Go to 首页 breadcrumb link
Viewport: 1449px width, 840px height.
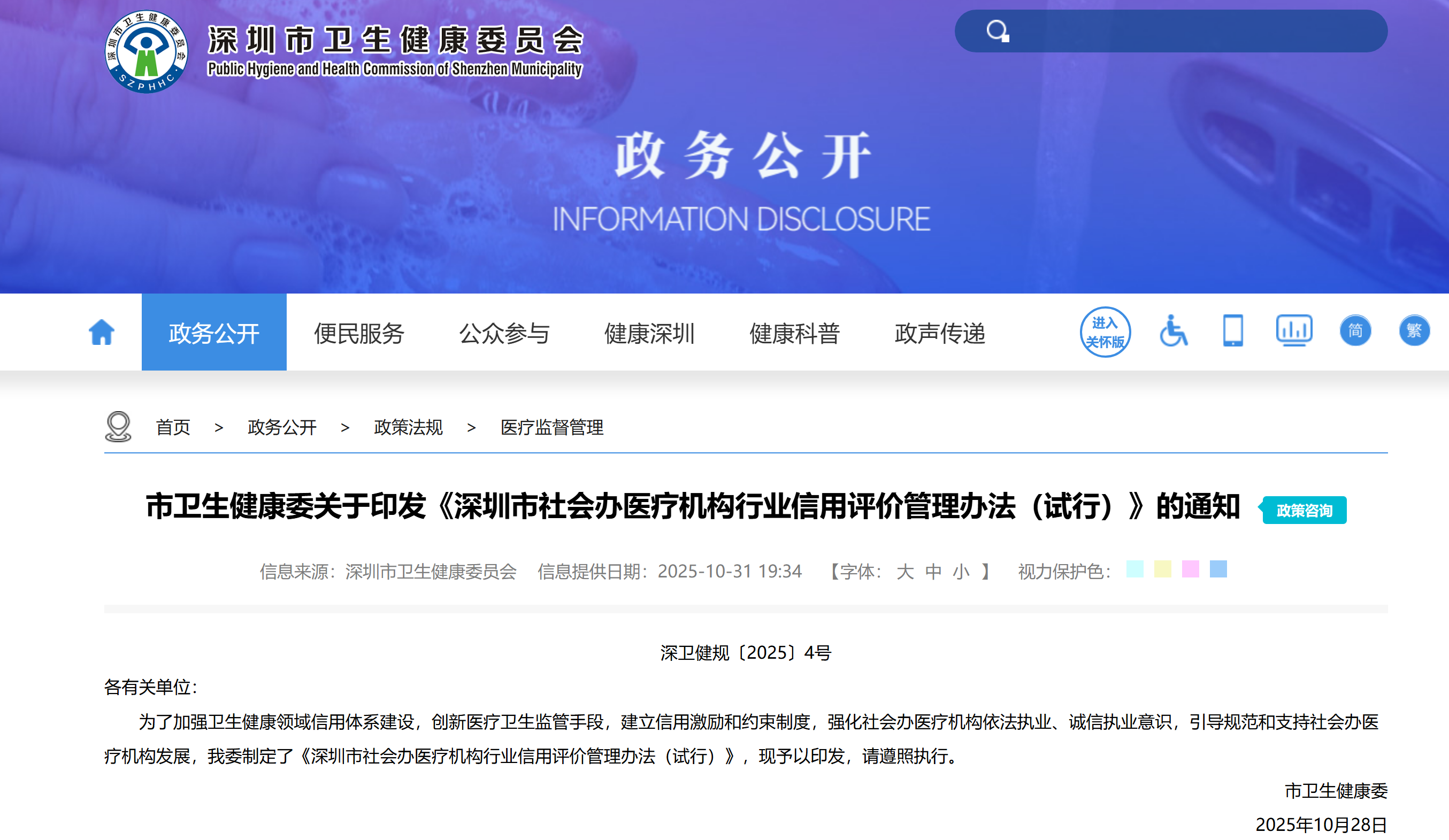[173, 427]
